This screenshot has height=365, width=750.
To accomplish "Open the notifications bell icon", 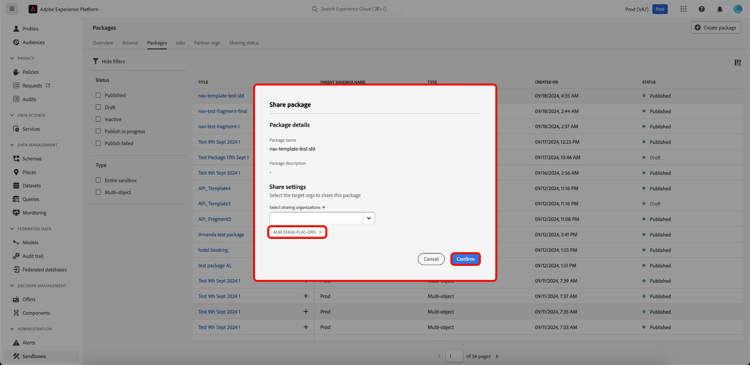I will [720, 9].
